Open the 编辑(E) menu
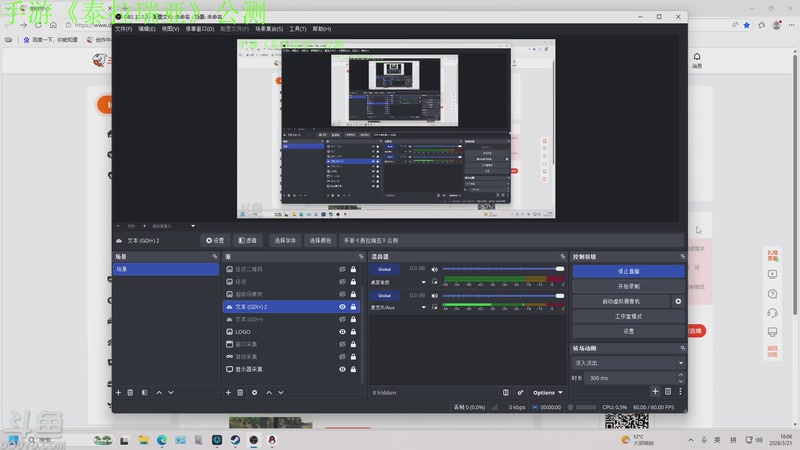The width and height of the screenshot is (800, 450). click(146, 29)
